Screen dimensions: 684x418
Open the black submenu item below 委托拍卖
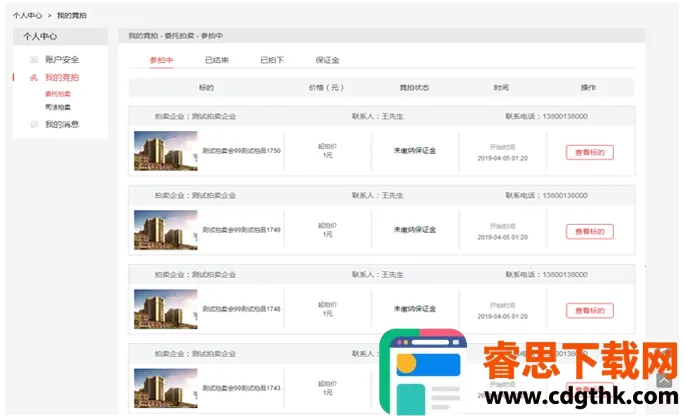[58, 107]
